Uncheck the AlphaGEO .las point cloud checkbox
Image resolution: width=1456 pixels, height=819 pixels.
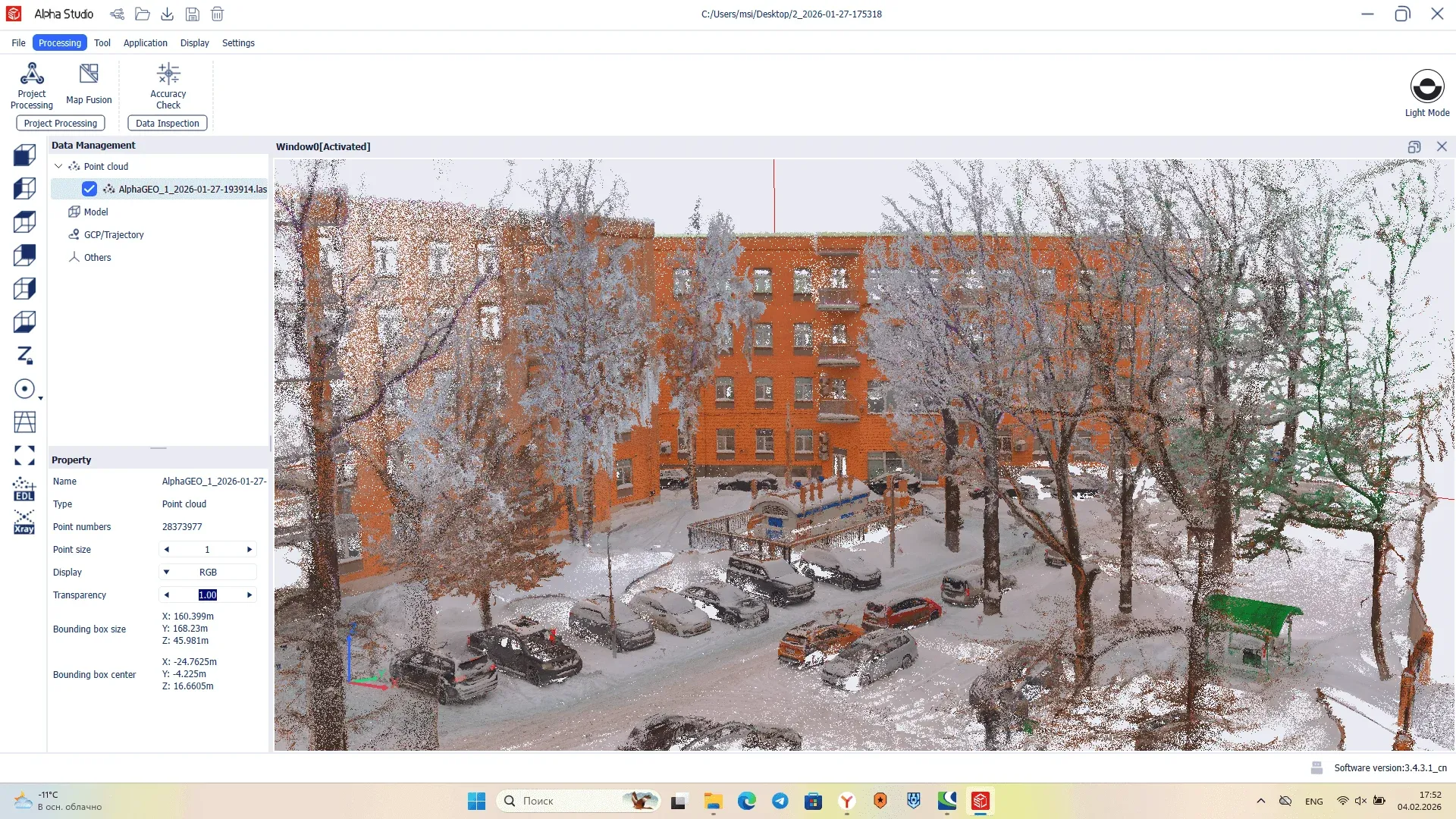coord(89,189)
